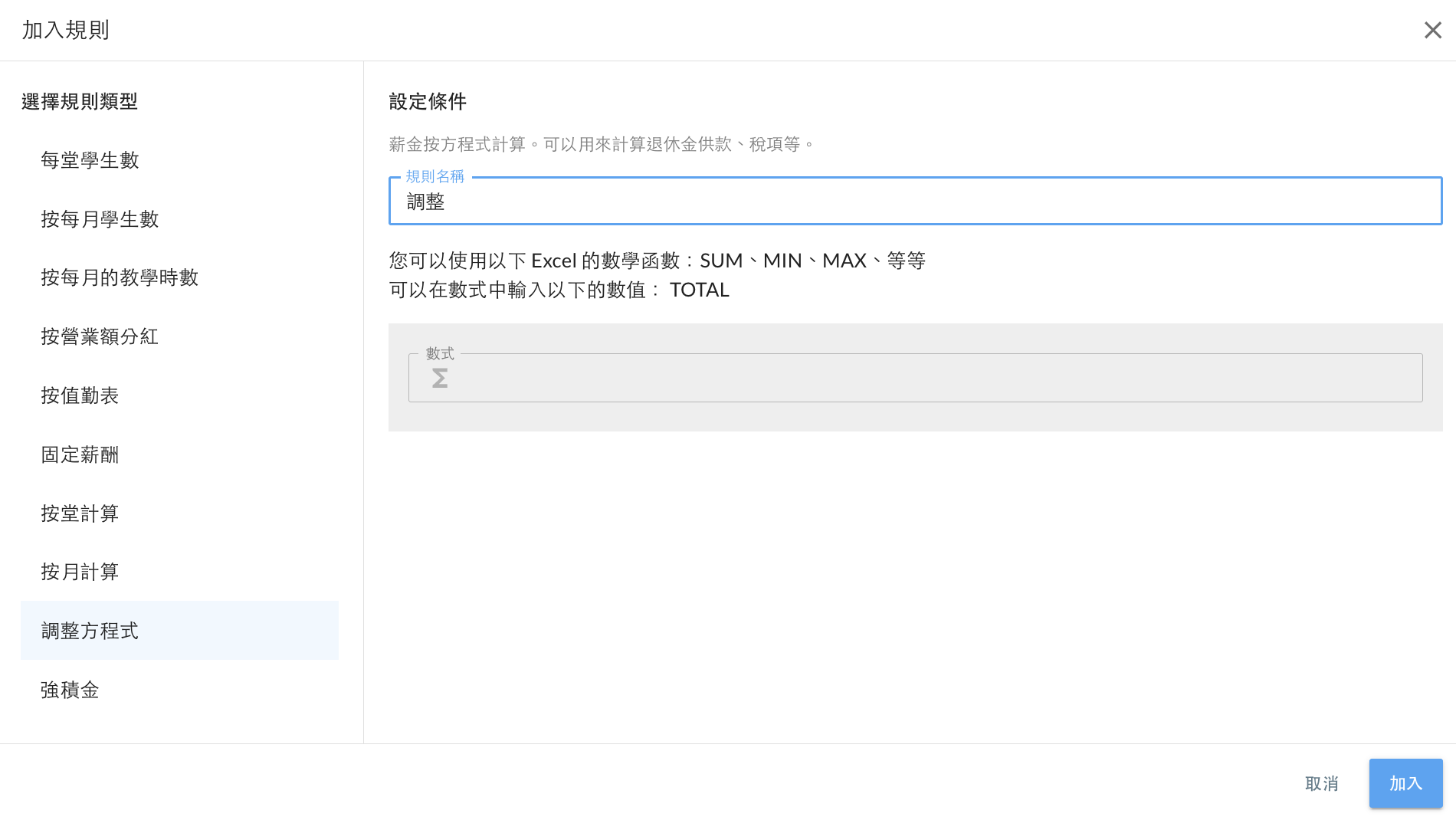1456x820 pixels.
Task: Click the highlighted 調整方程式 item
Action: click(x=179, y=631)
